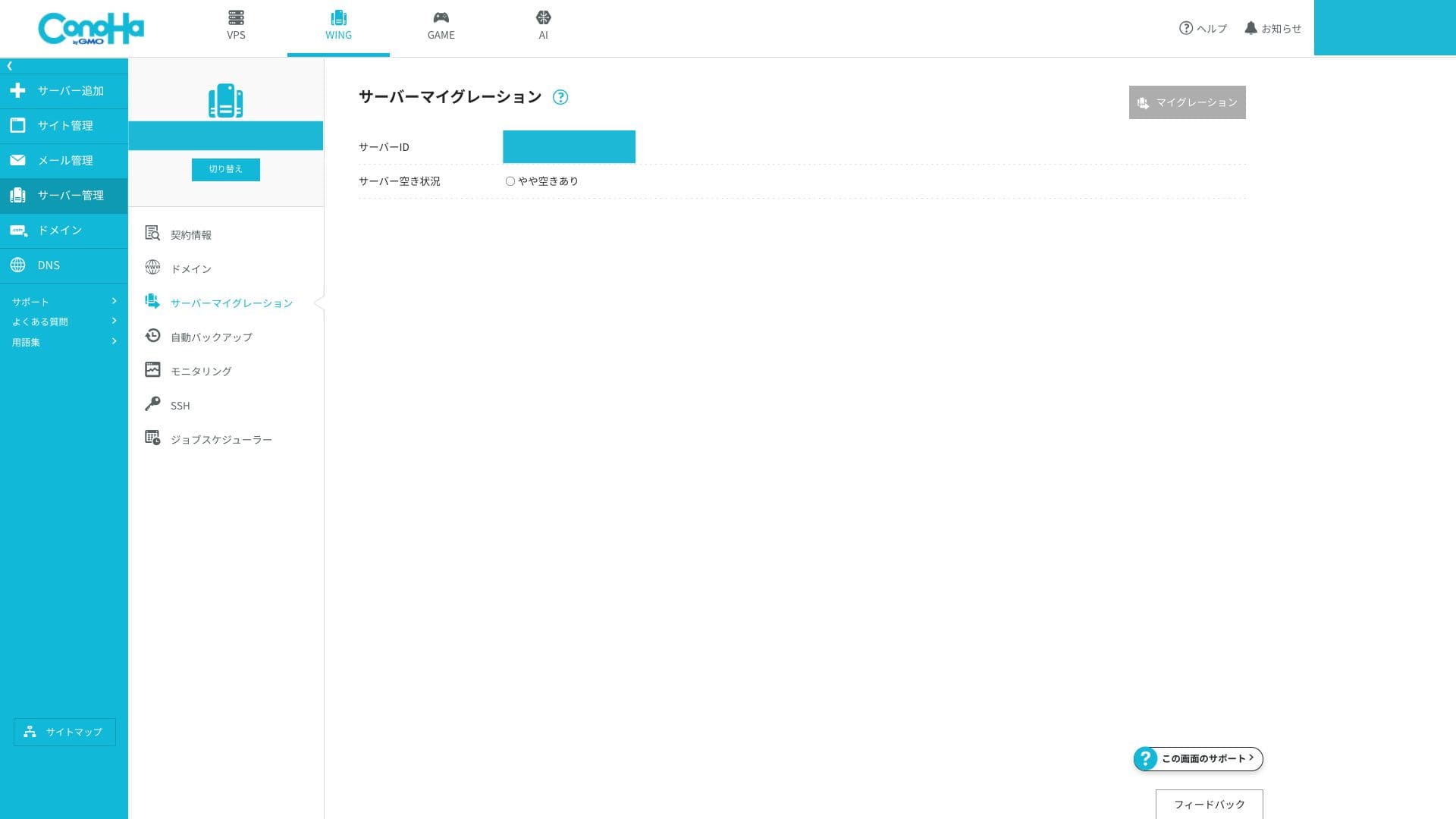Click the お知らせ bell notification icon
The image size is (1456, 819).
1251,28
